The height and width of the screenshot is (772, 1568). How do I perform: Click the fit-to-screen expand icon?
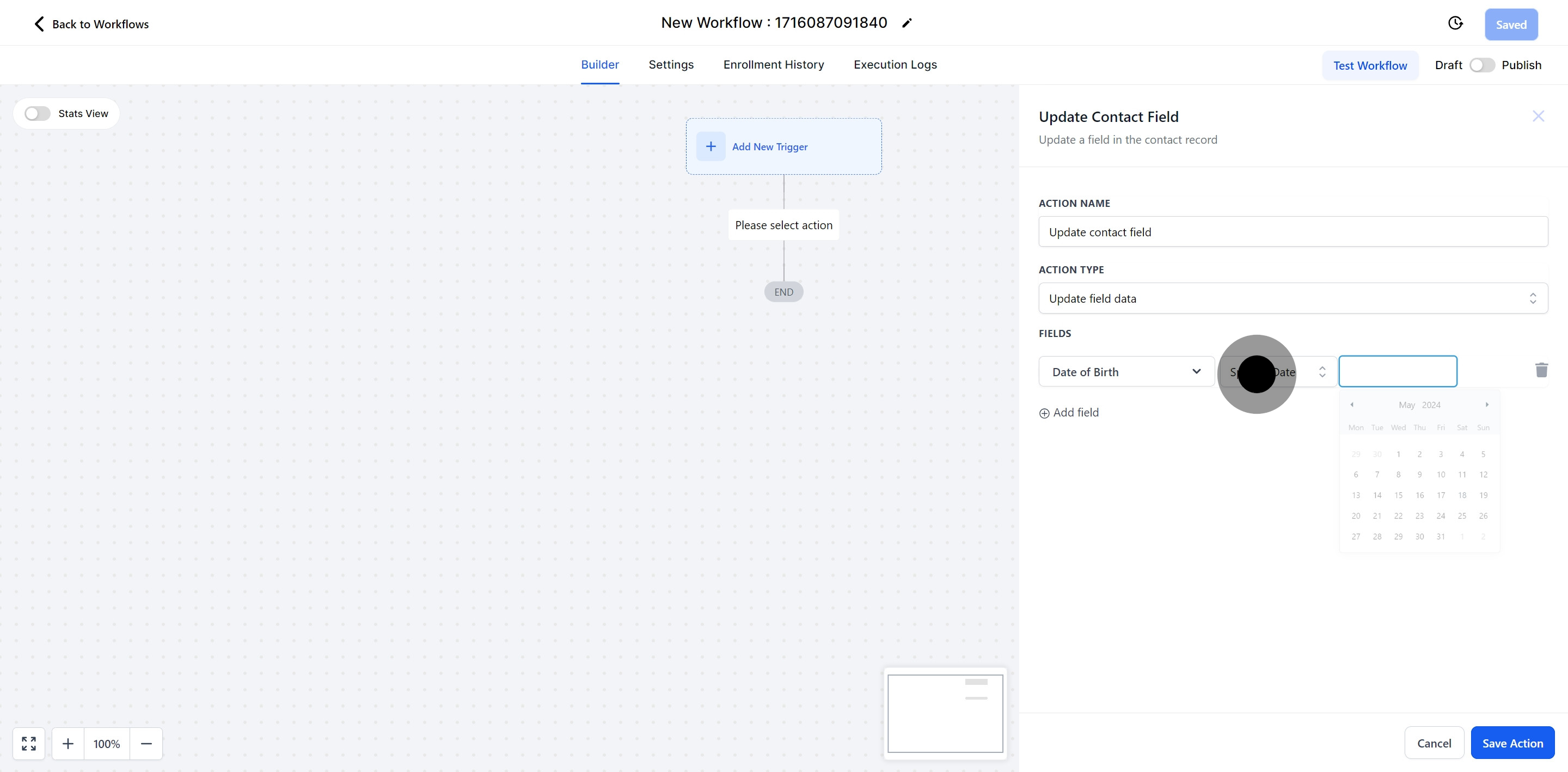tap(29, 743)
